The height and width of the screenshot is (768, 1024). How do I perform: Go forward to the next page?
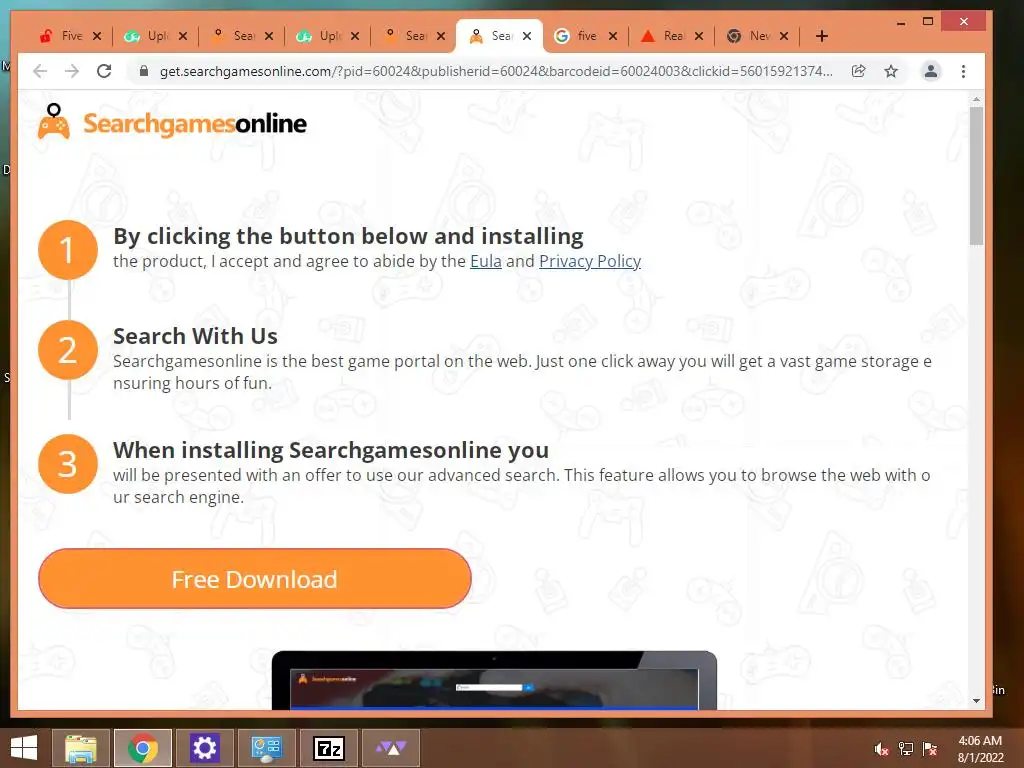pyautogui.click(x=72, y=71)
